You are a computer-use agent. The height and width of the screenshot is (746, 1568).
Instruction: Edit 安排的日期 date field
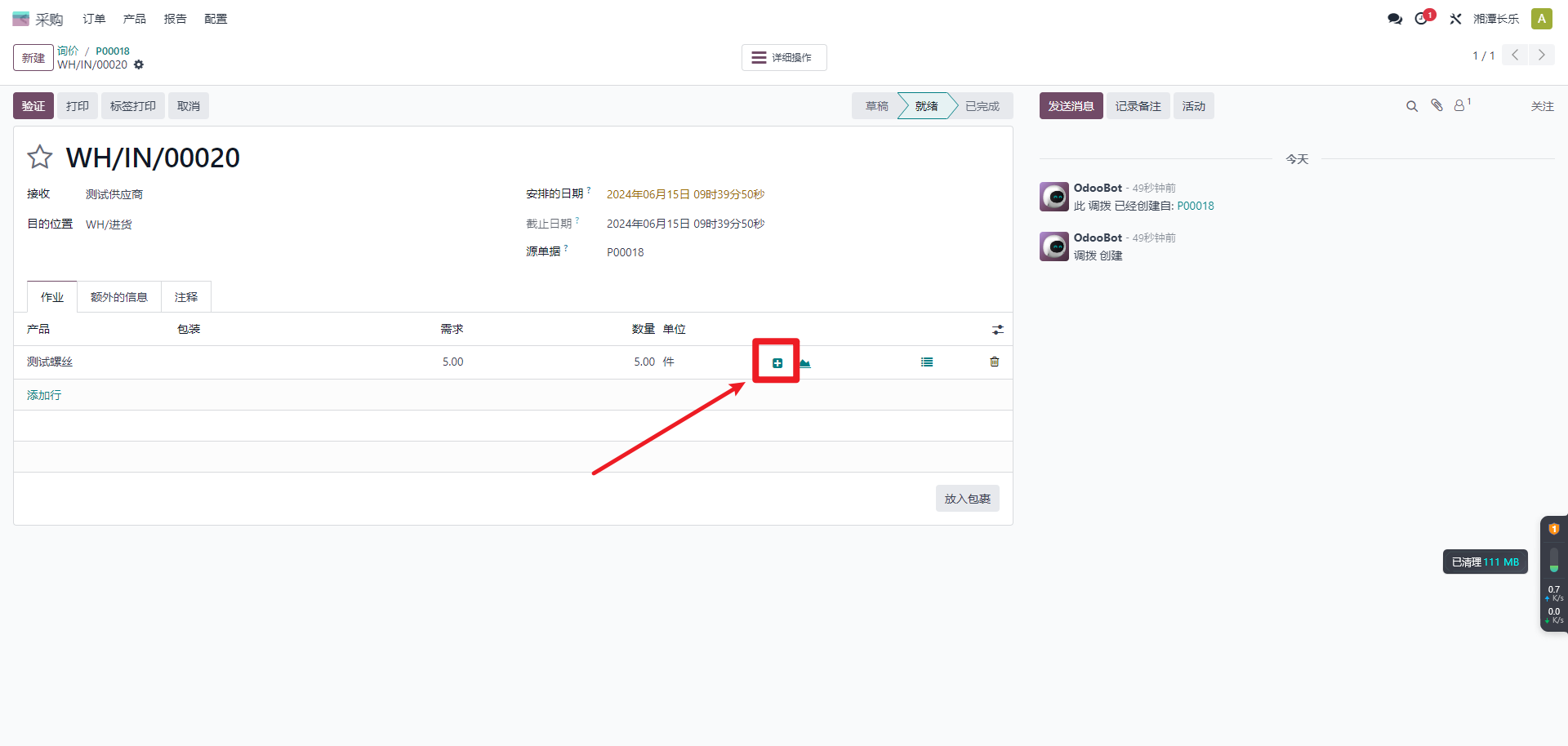(686, 194)
